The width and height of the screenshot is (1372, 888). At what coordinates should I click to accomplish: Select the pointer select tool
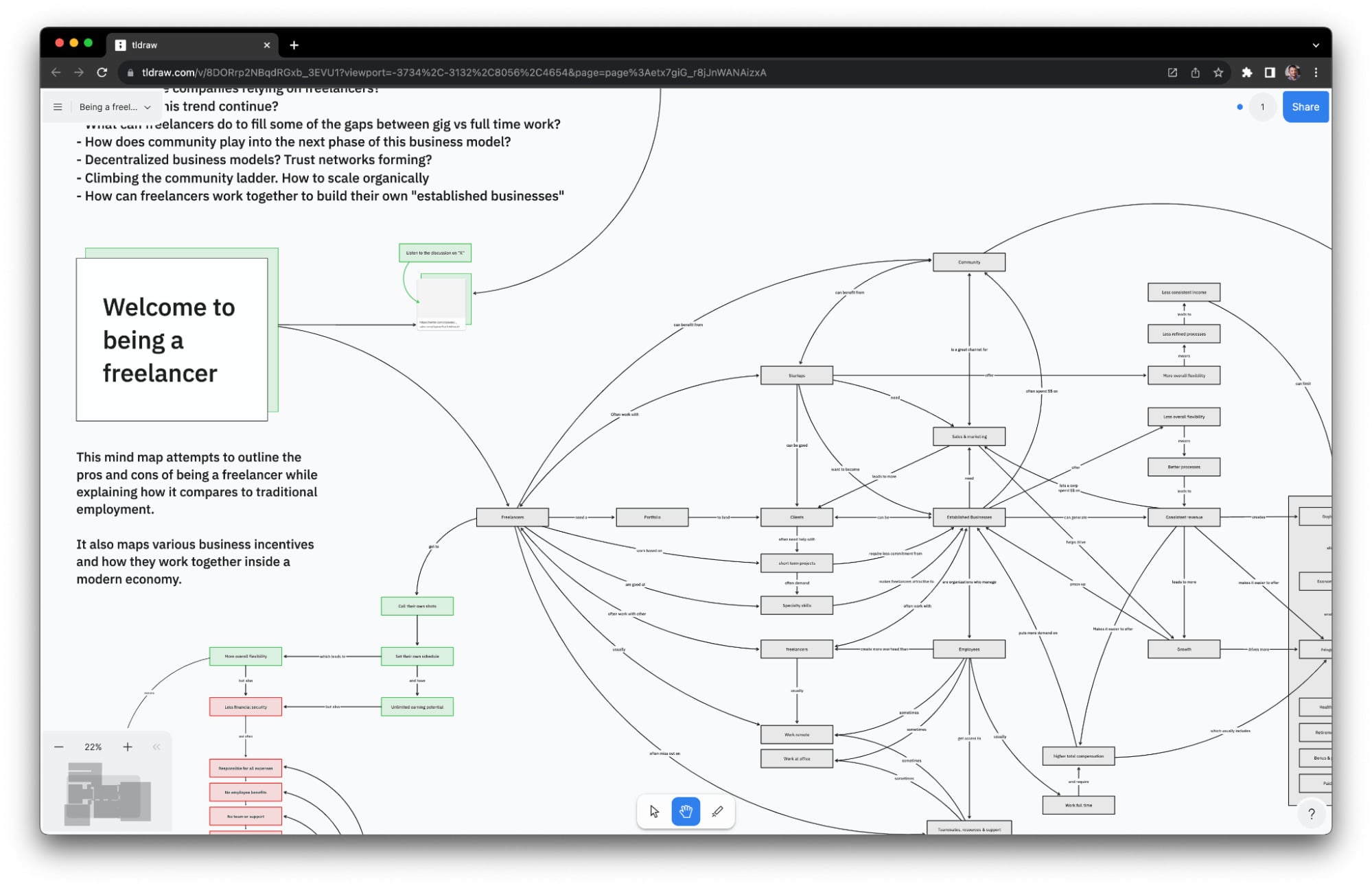tap(654, 812)
